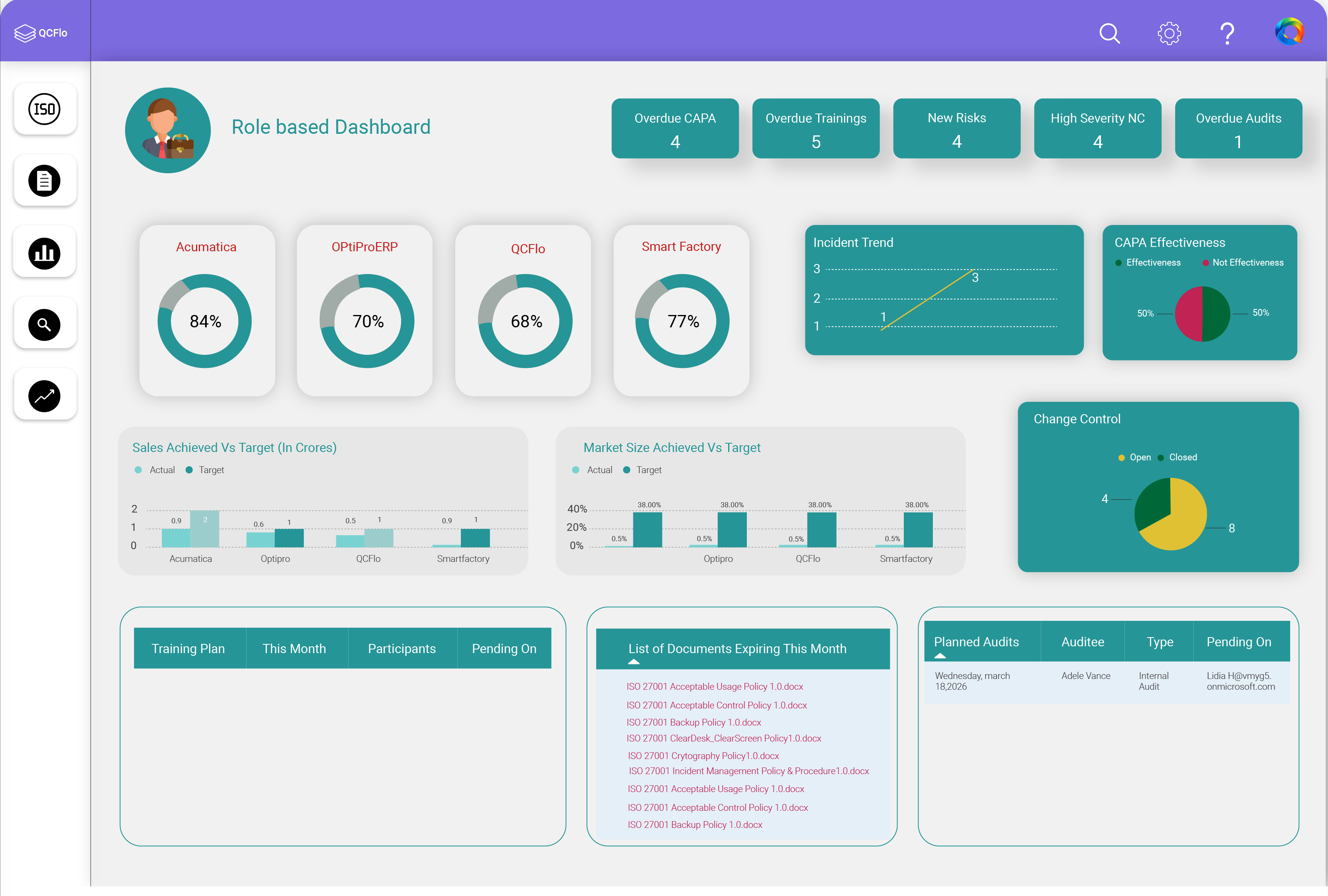Open the documents sidebar icon
1328x896 pixels.
(x=45, y=180)
